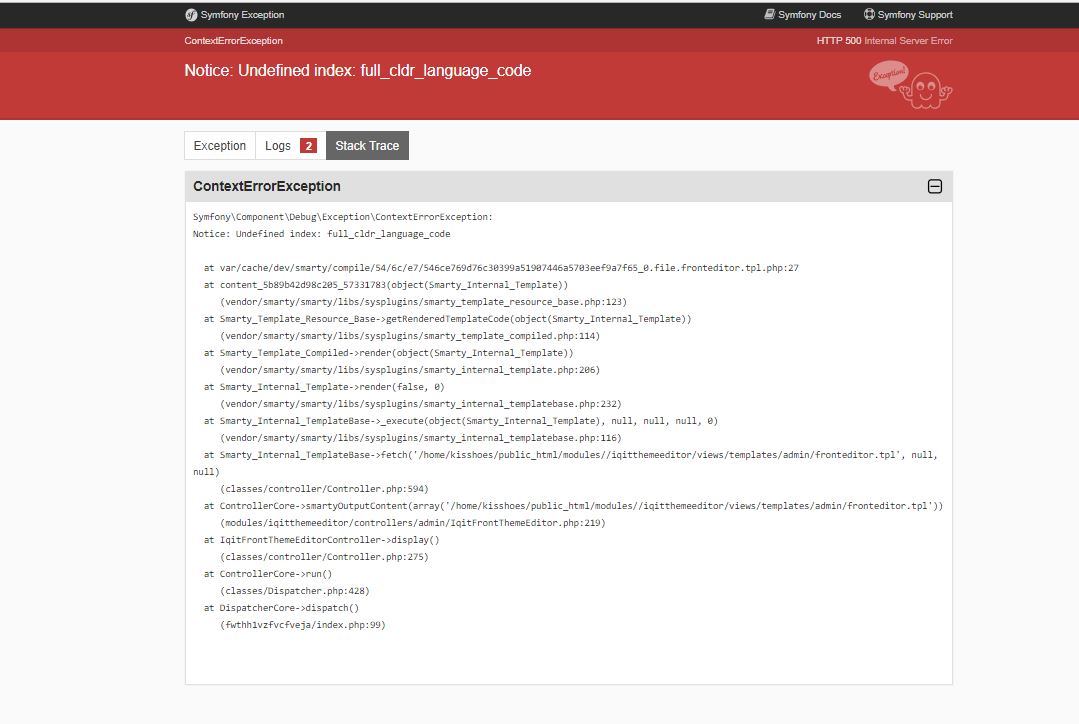The height and width of the screenshot is (724, 1079).
Task: Click HTTP 500 Internal Server Error text
Action: pyautogui.click(x=884, y=41)
